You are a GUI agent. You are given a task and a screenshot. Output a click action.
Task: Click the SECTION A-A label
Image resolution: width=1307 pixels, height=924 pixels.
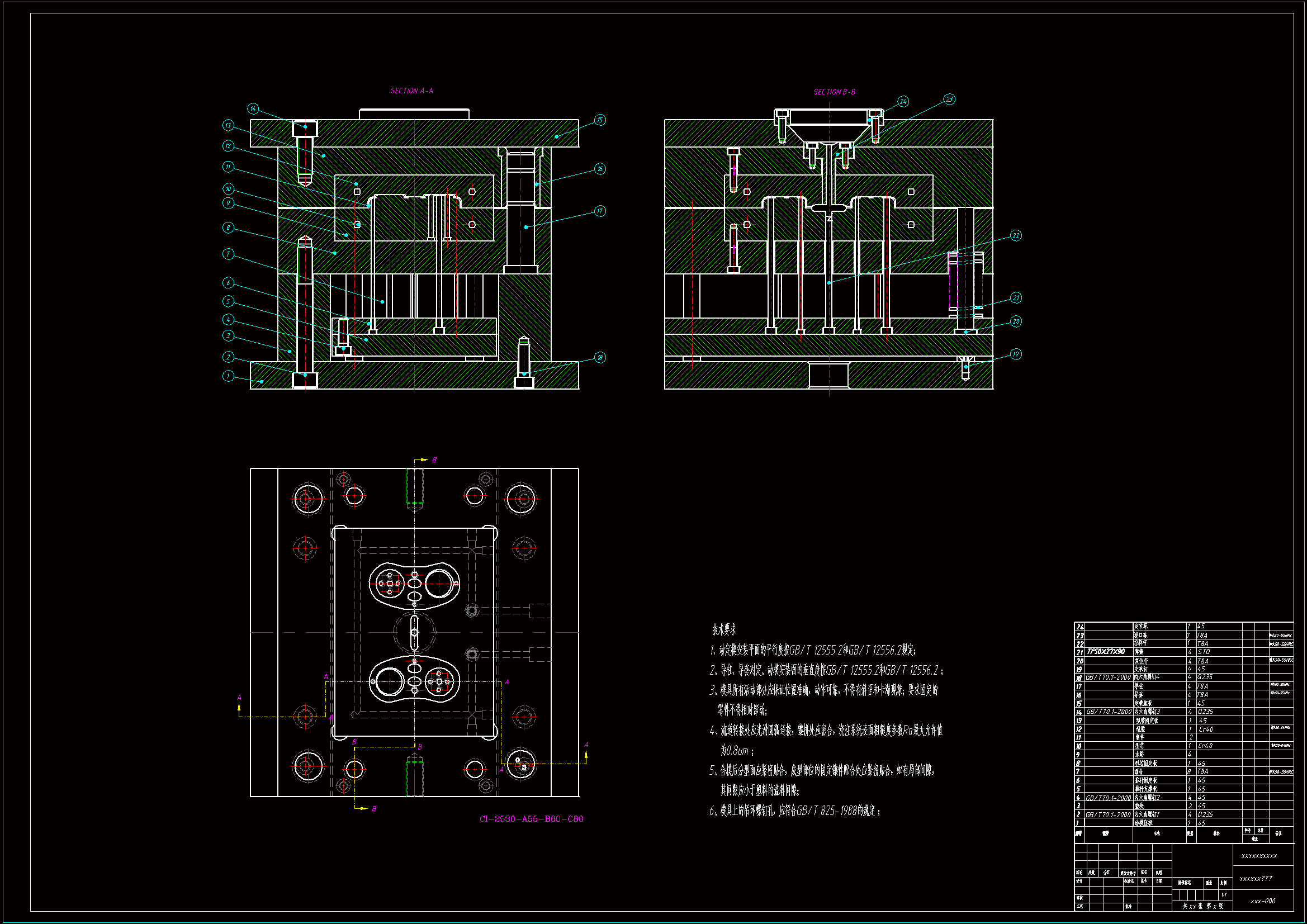411,91
